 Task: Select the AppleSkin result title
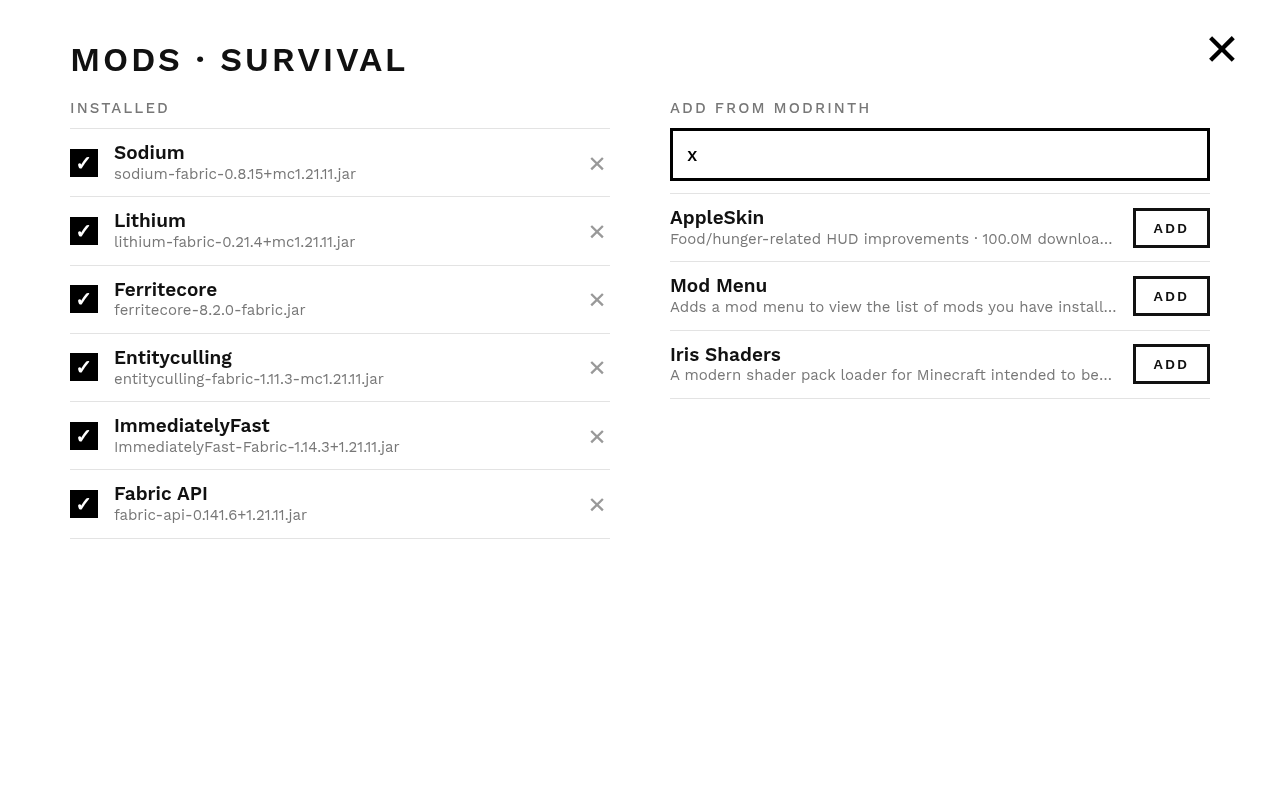coord(717,218)
